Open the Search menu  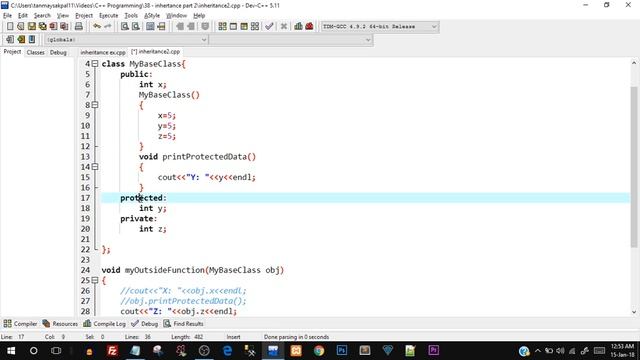click(x=42, y=16)
